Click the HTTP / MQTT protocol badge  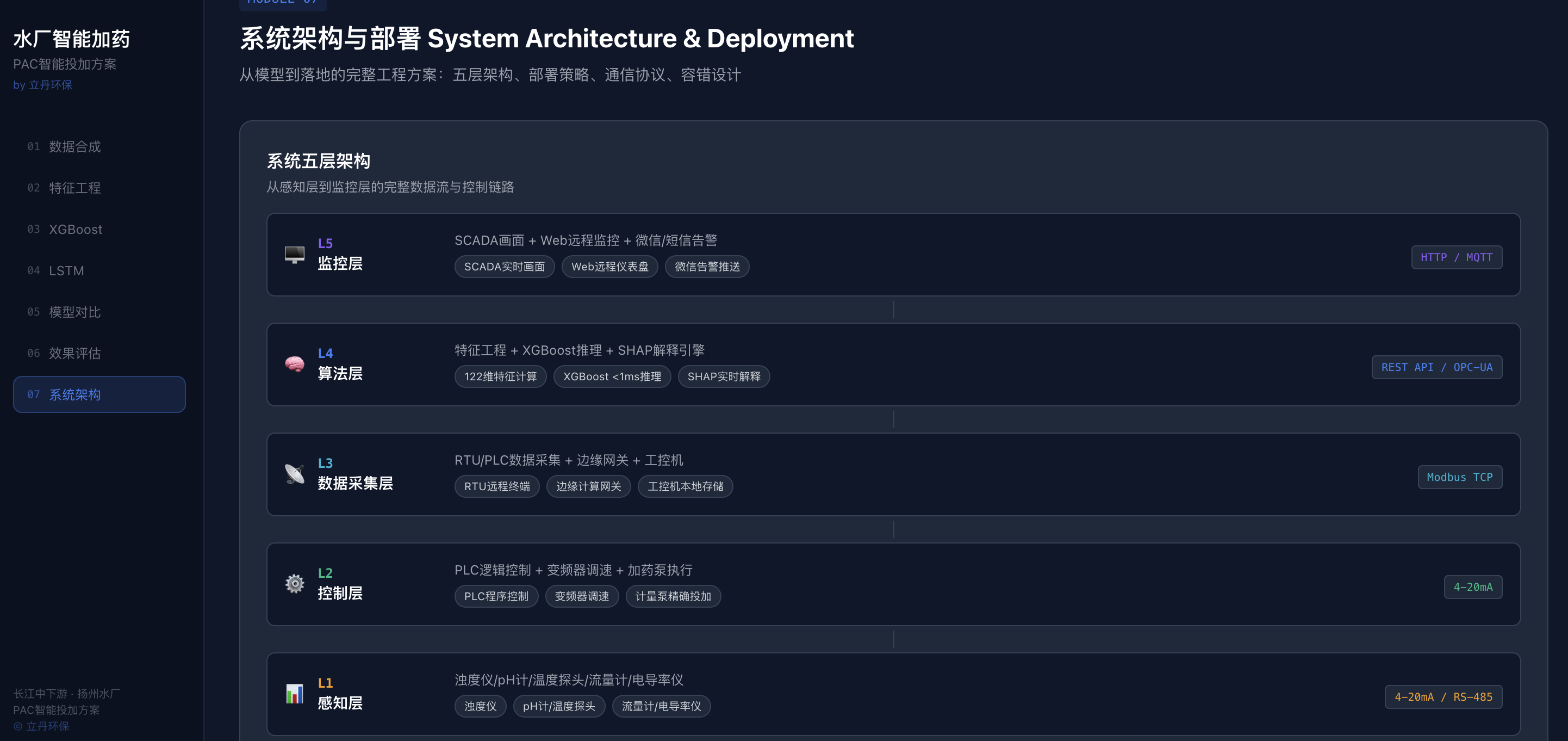tap(1456, 257)
